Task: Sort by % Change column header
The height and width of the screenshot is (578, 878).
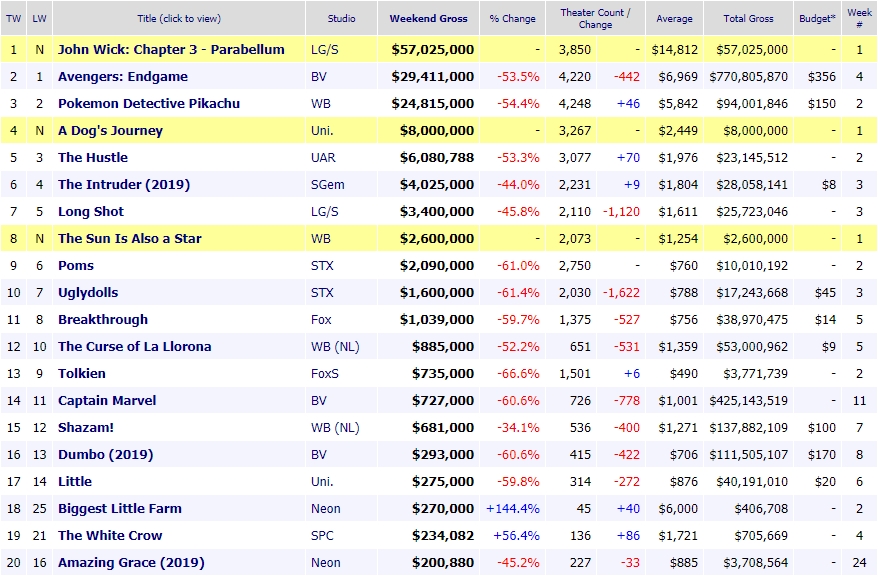Action: coord(512,18)
